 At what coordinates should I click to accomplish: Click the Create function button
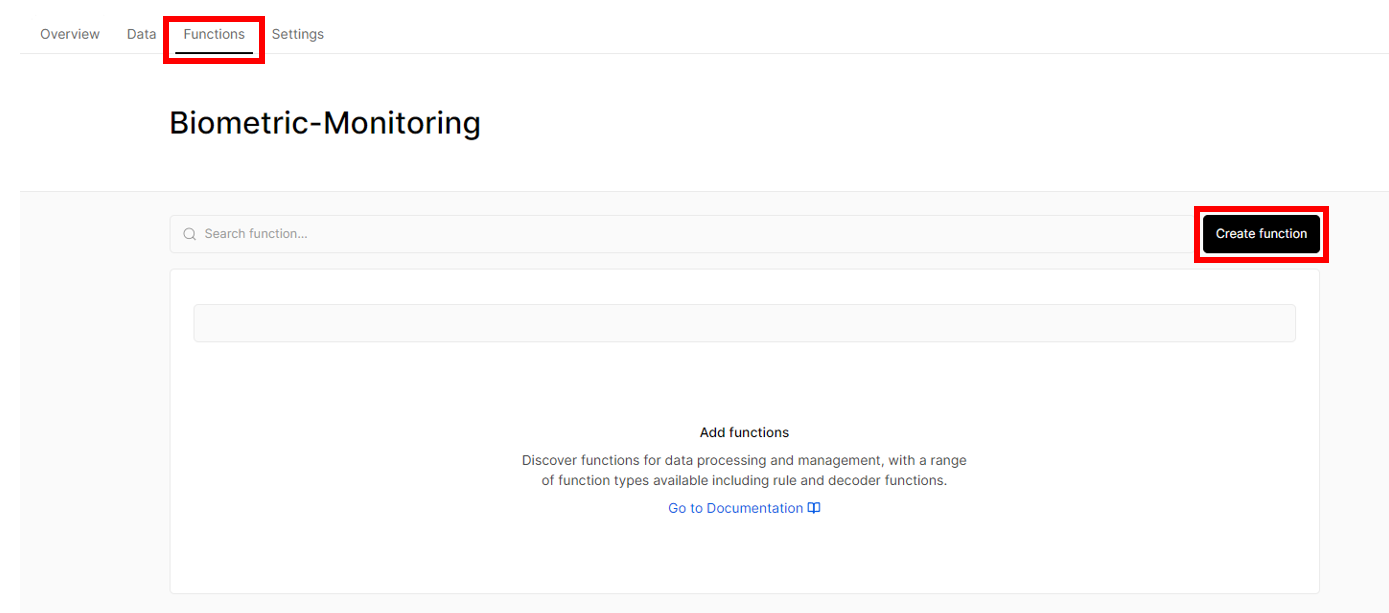click(1261, 234)
